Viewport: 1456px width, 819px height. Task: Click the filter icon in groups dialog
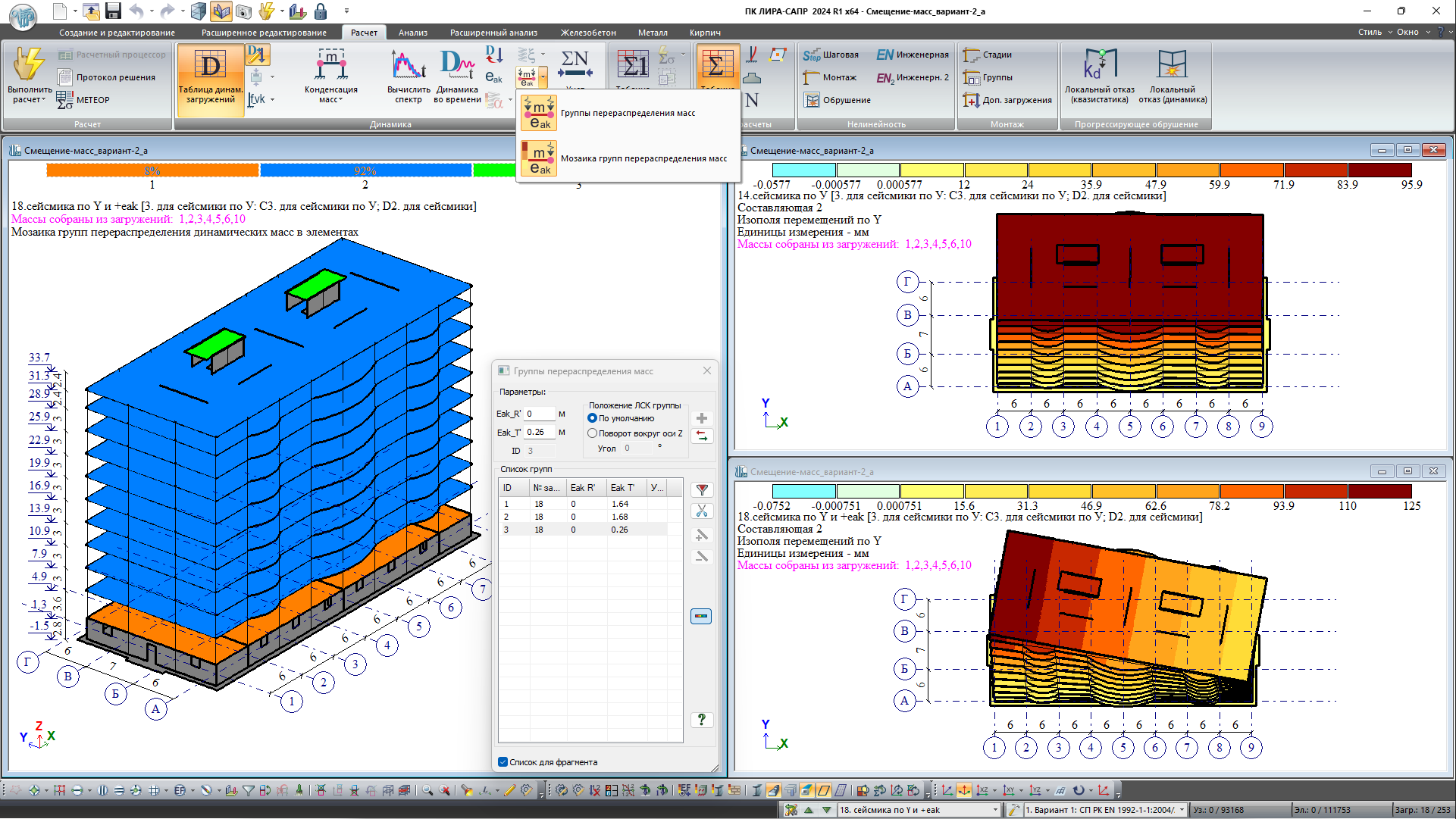click(x=702, y=490)
